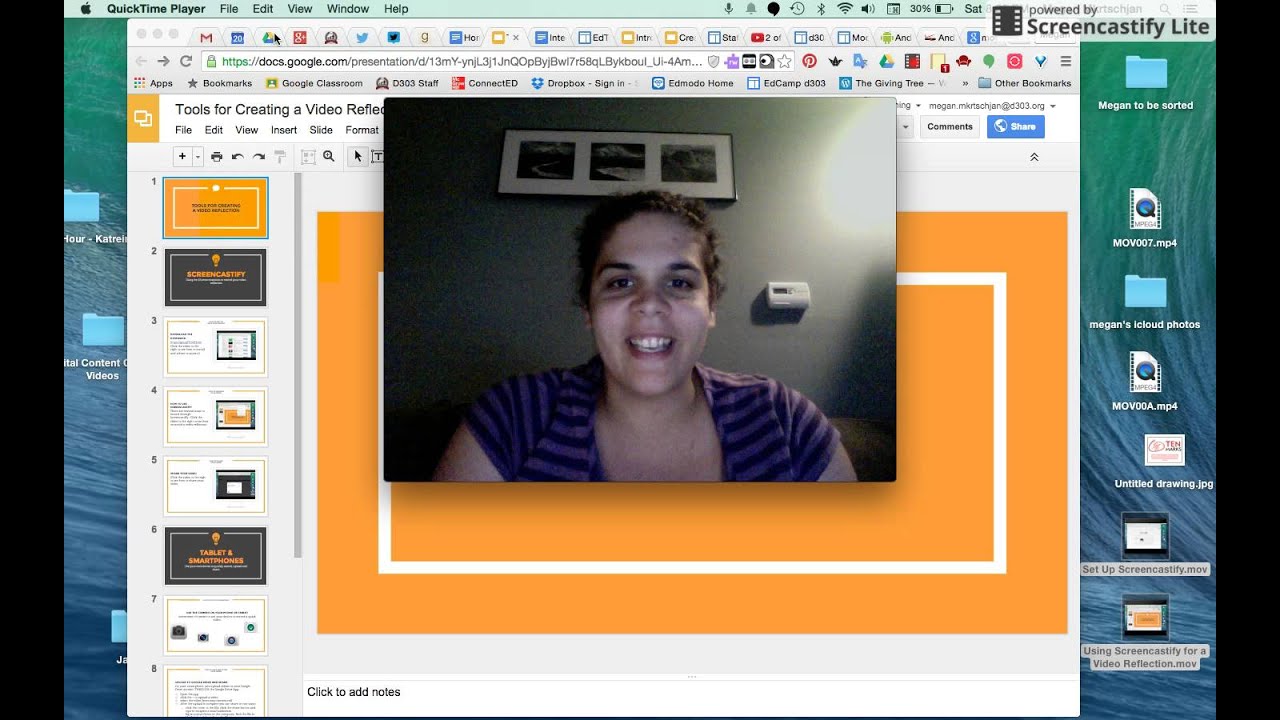
Task: Select the paint format roller tool
Action: click(x=280, y=156)
